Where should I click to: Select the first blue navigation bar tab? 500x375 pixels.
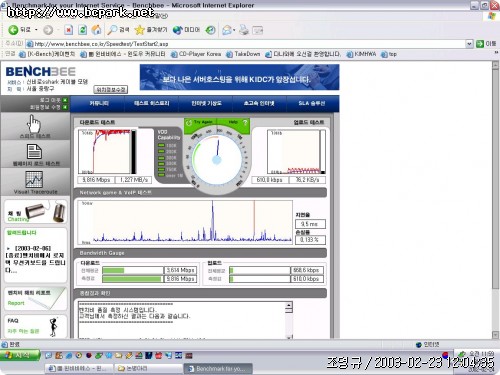(99, 103)
